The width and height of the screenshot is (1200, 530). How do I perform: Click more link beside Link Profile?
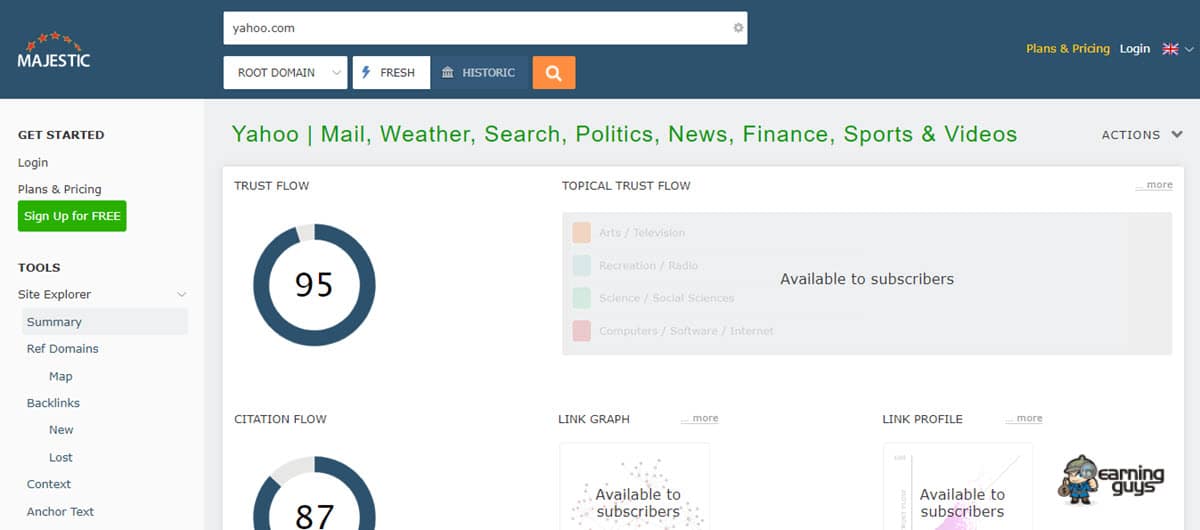pos(1023,419)
